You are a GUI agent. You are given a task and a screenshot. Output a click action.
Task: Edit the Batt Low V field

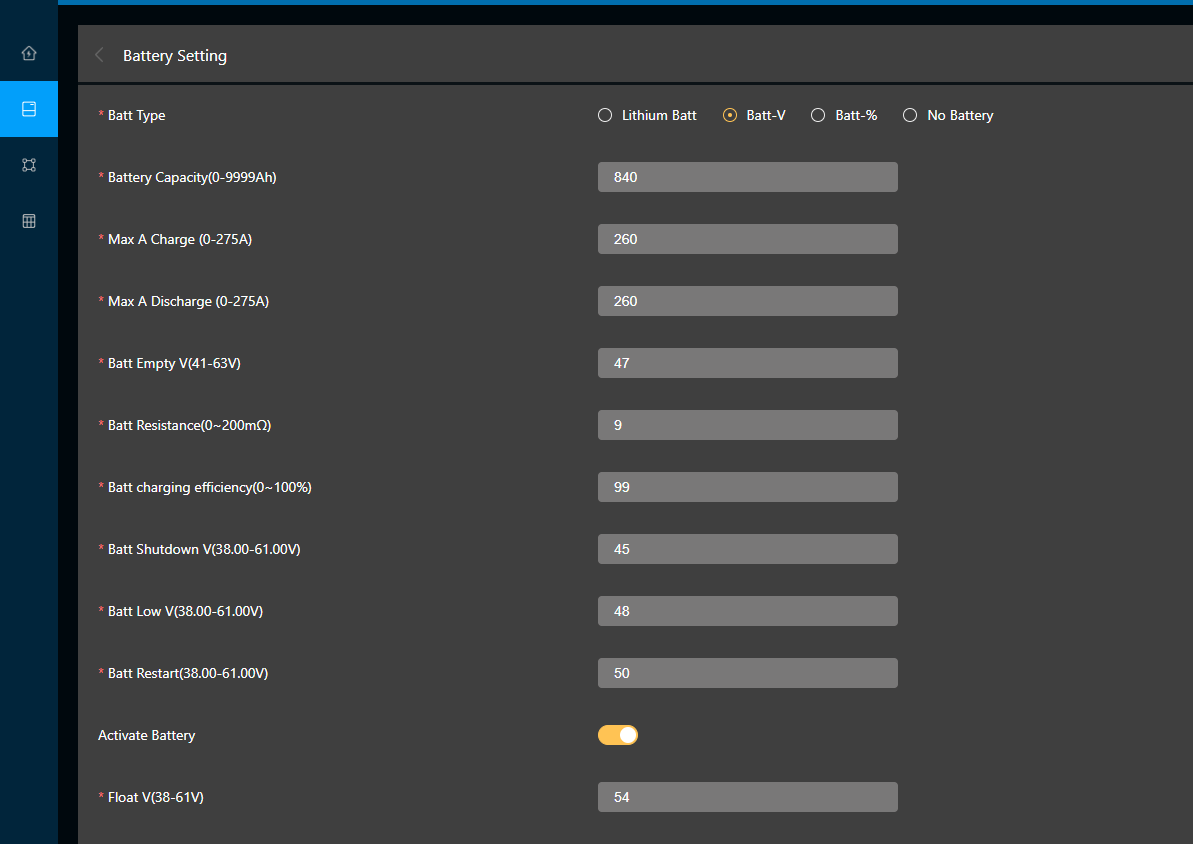point(748,611)
